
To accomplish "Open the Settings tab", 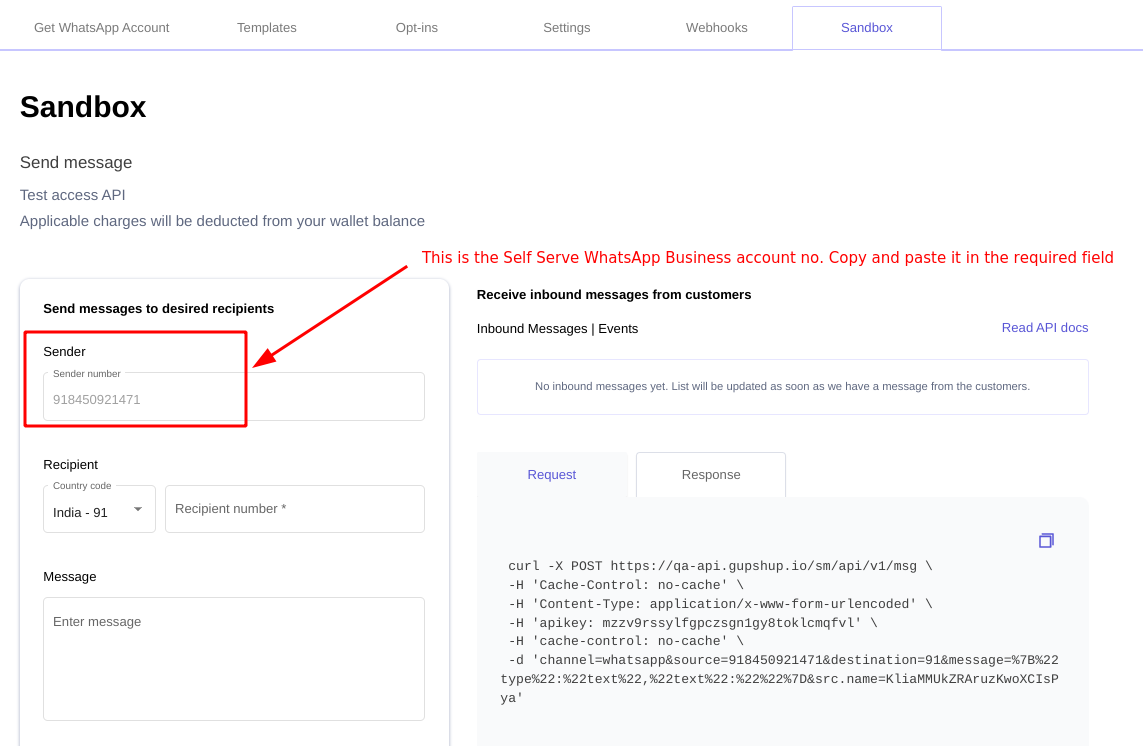I will point(566,28).
